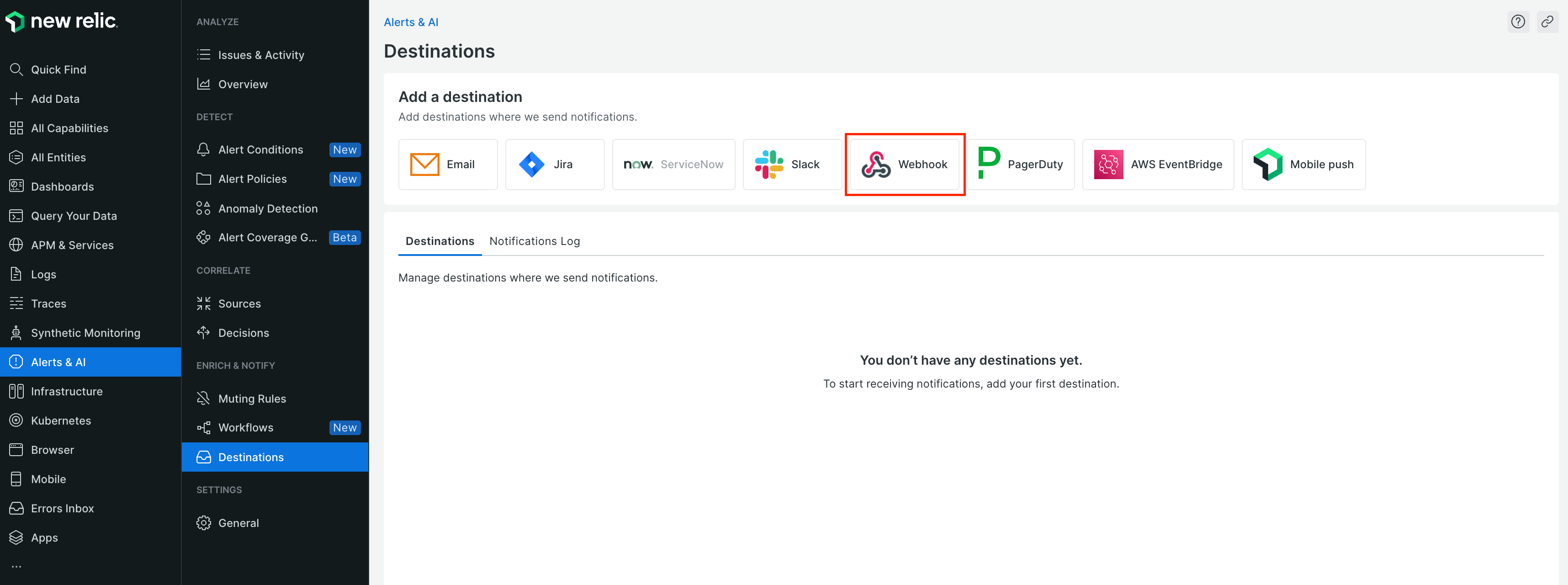Open Synthetic Monitoring in the sidebar
The width and height of the screenshot is (1568, 585).
pyautogui.click(x=85, y=333)
